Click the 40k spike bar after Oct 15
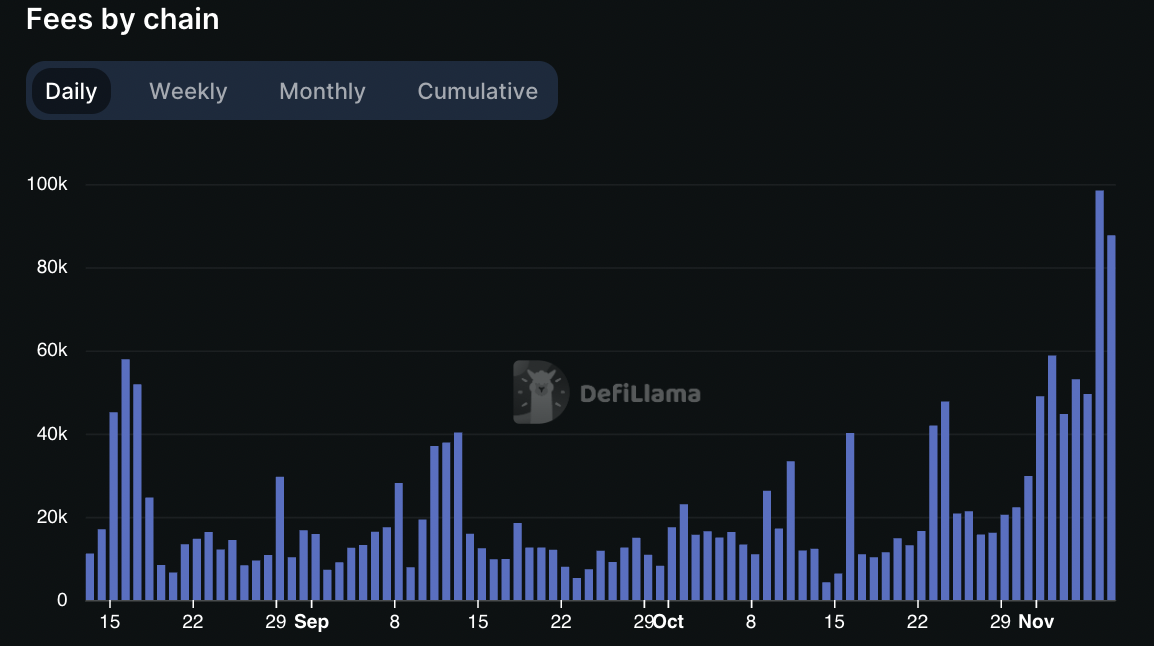Image resolution: width=1154 pixels, height=646 pixels. tap(850, 517)
